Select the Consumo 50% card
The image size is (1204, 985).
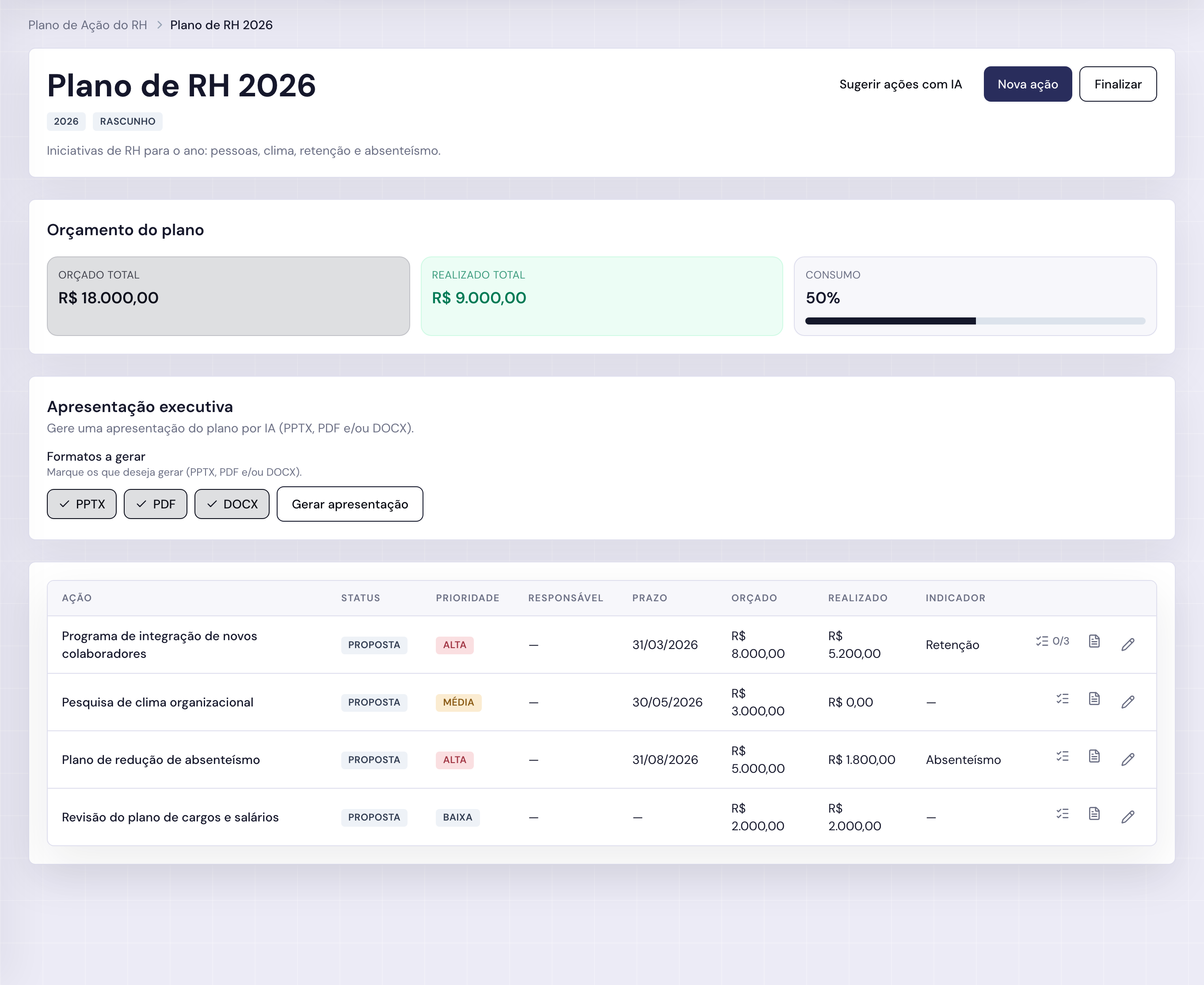point(975,296)
